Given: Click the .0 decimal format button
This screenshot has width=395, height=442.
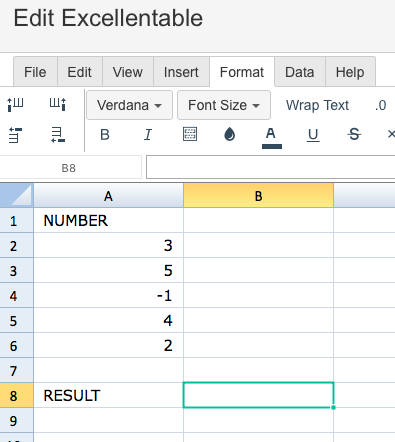Looking at the screenshot, I should [380, 105].
